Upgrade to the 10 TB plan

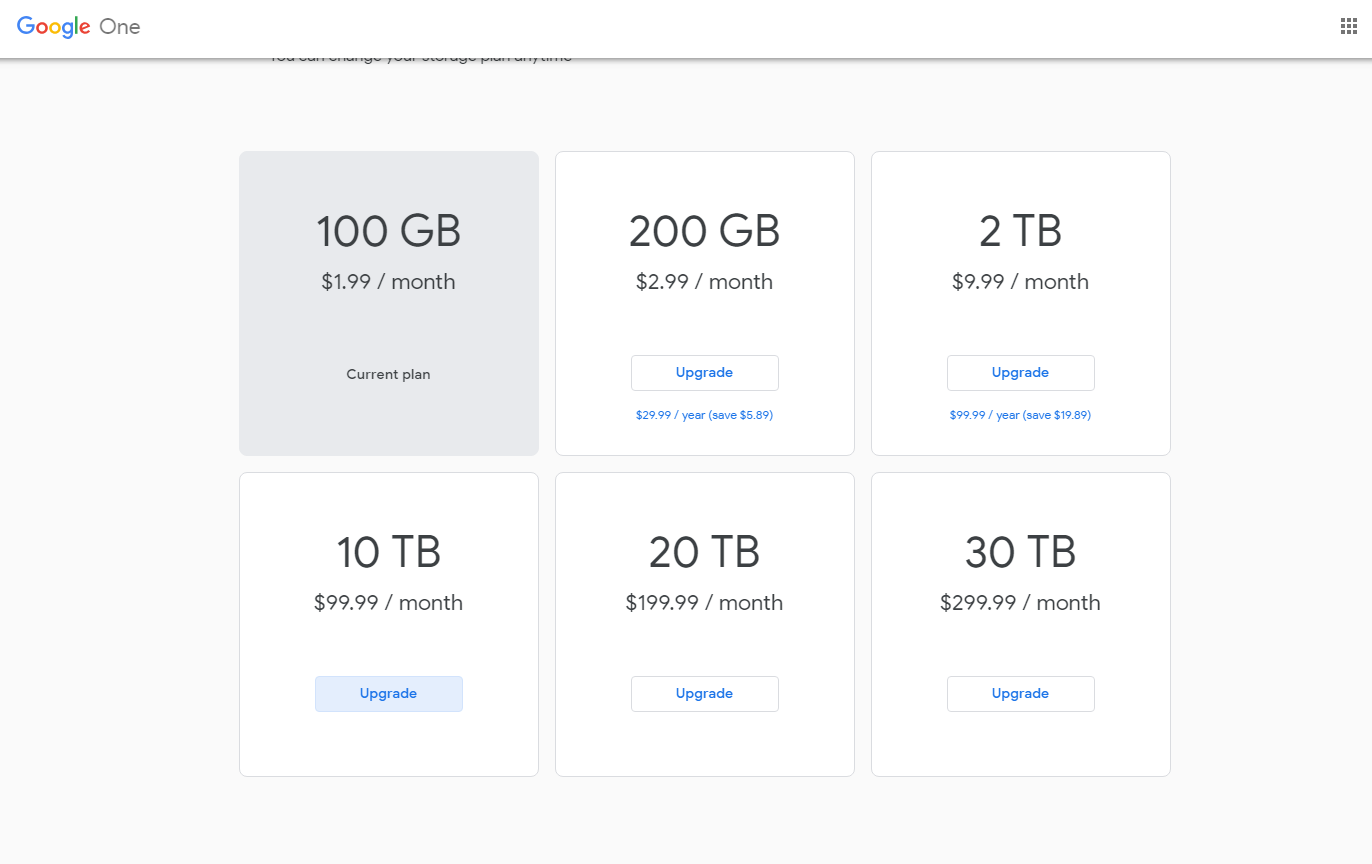click(x=388, y=693)
